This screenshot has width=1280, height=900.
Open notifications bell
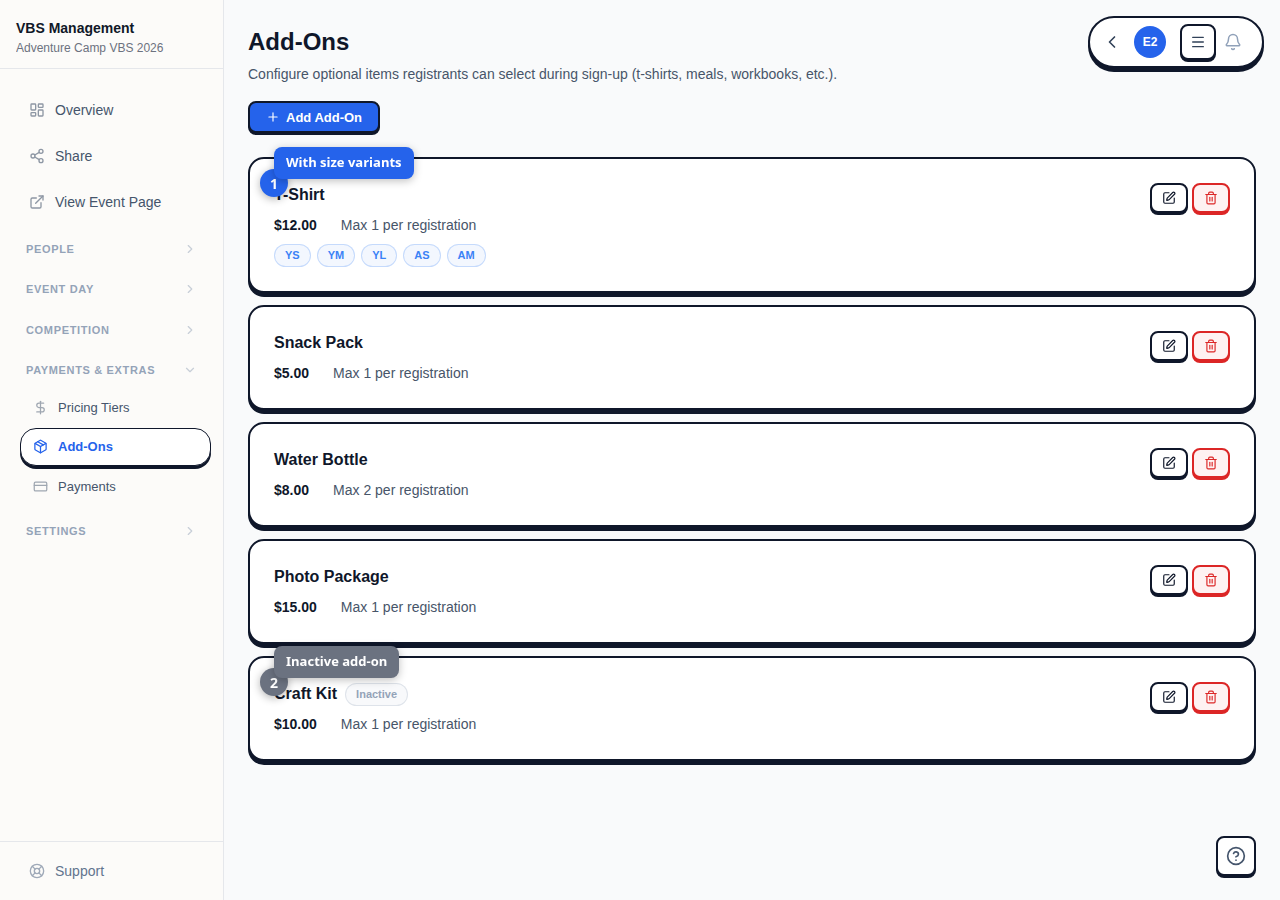tap(1233, 42)
